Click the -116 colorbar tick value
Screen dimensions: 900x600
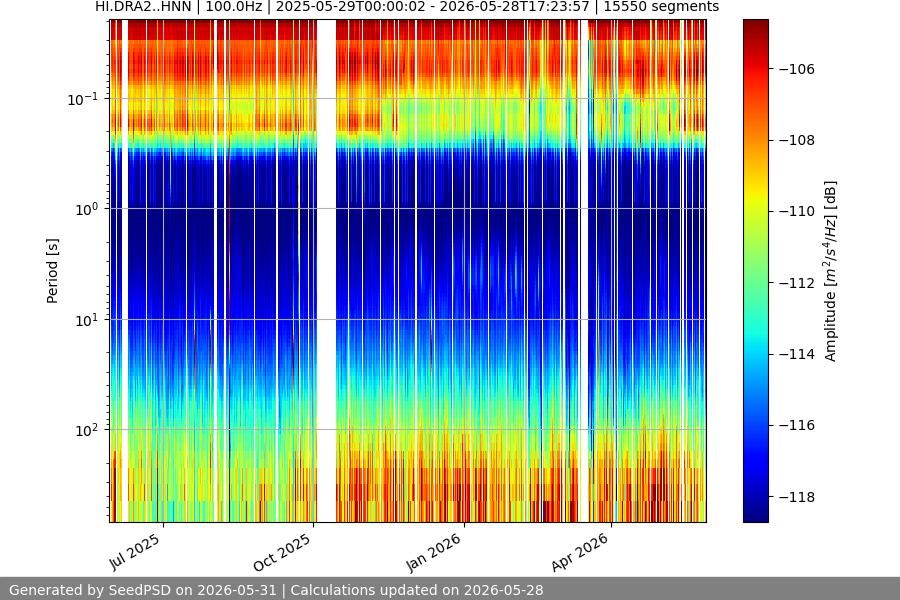coord(797,425)
